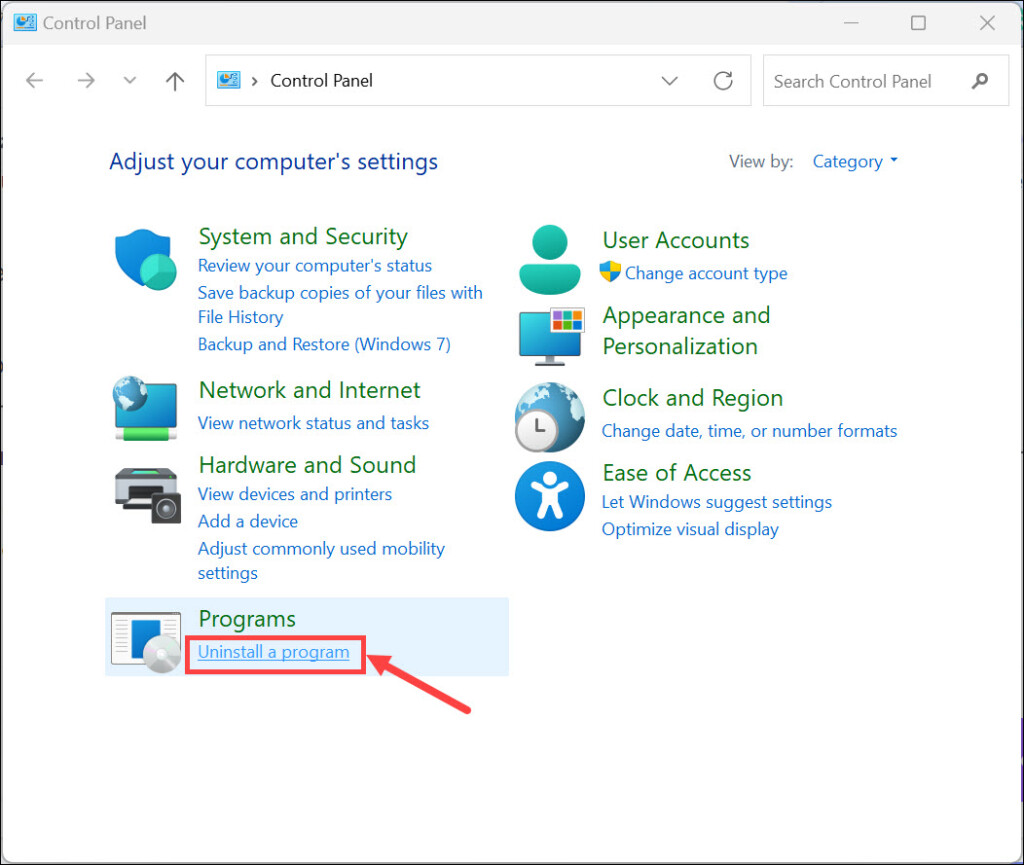Screen dimensions: 1024x865
Task: Maximize the Control Panel window
Action: 918,23
